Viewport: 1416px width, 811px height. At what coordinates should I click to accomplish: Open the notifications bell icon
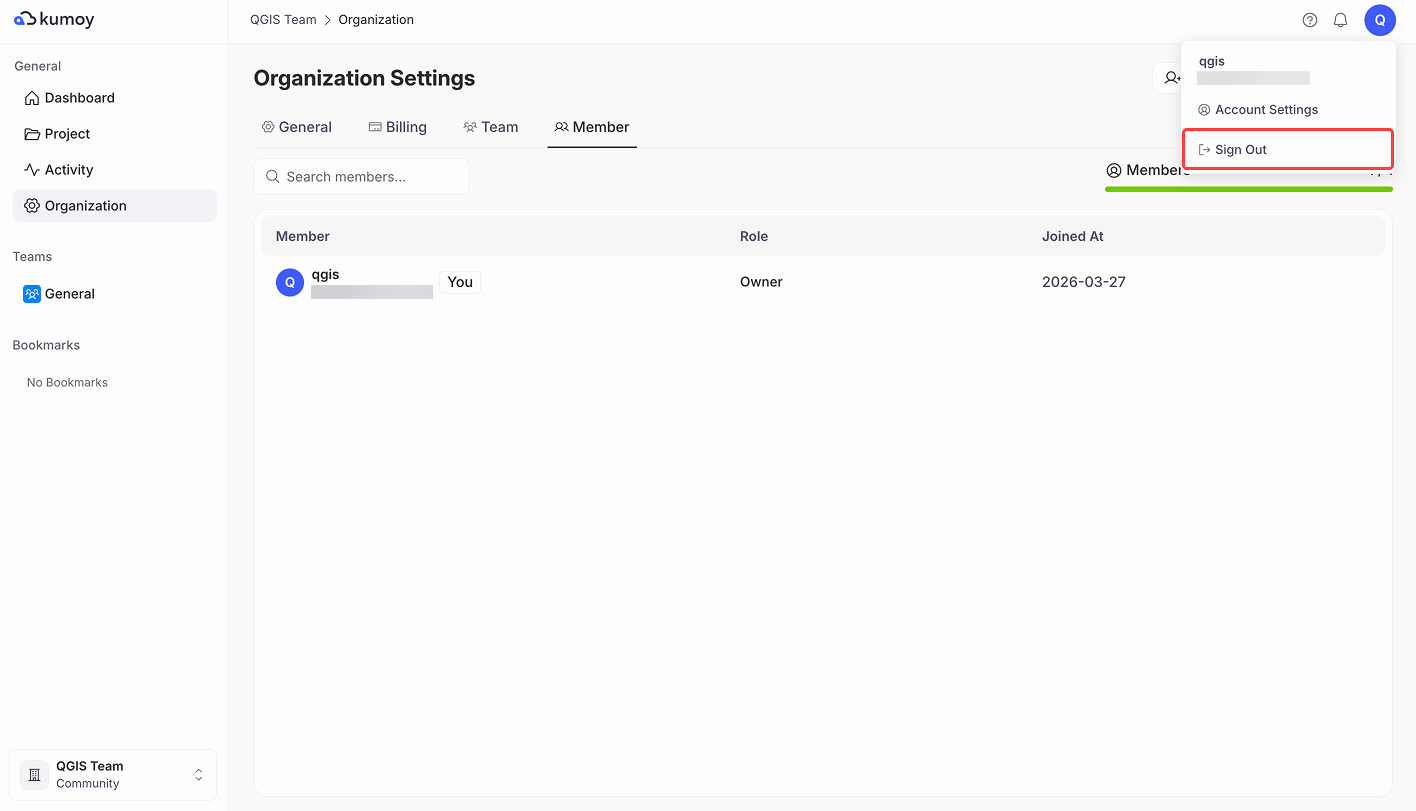pyautogui.click(x=1341, y=20)
